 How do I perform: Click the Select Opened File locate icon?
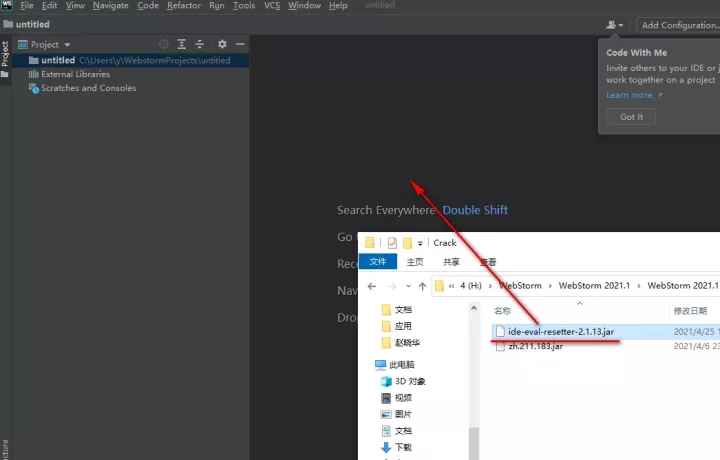[x=164, y=45]
